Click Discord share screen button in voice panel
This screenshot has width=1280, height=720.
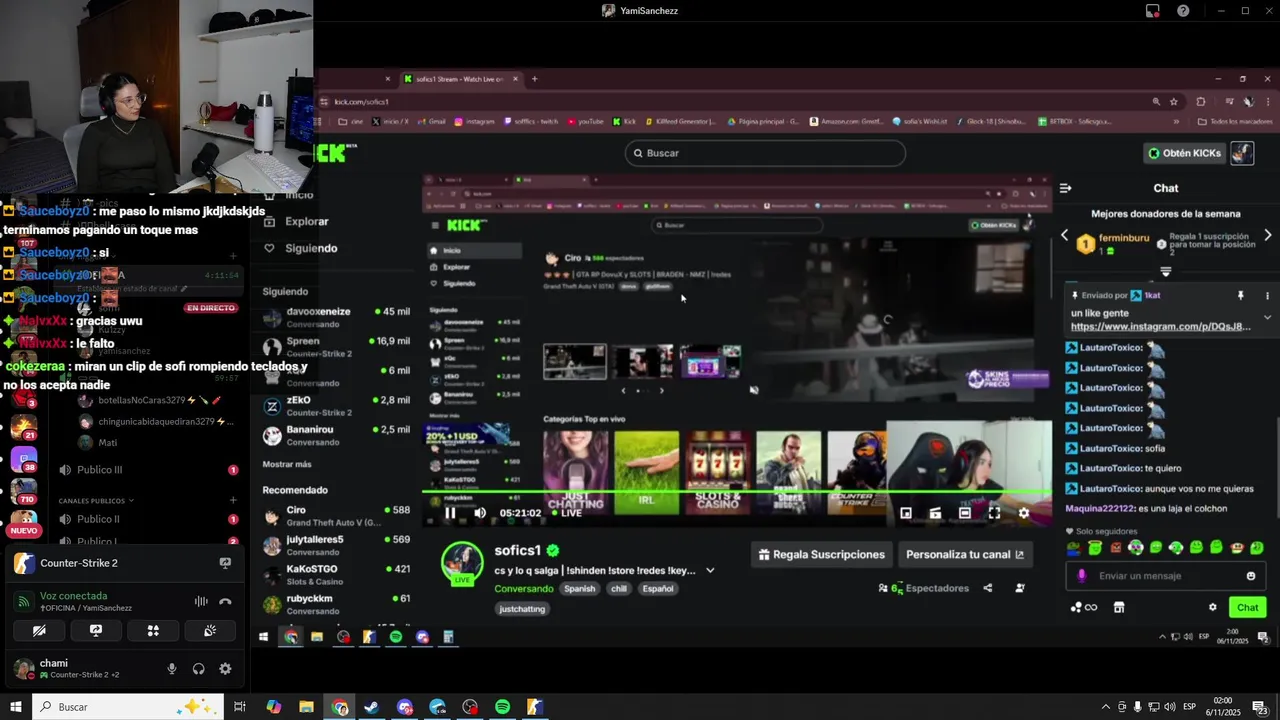coord(96,631)
